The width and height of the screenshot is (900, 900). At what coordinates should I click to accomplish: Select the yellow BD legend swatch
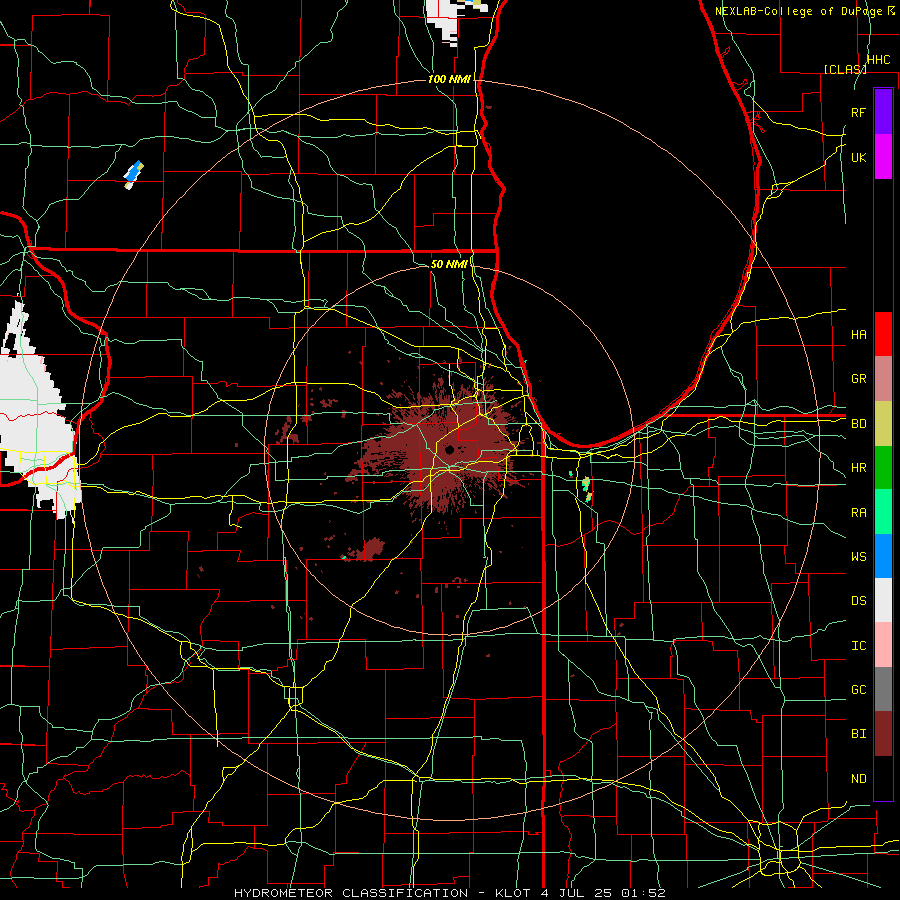click(x=883, y=424)
